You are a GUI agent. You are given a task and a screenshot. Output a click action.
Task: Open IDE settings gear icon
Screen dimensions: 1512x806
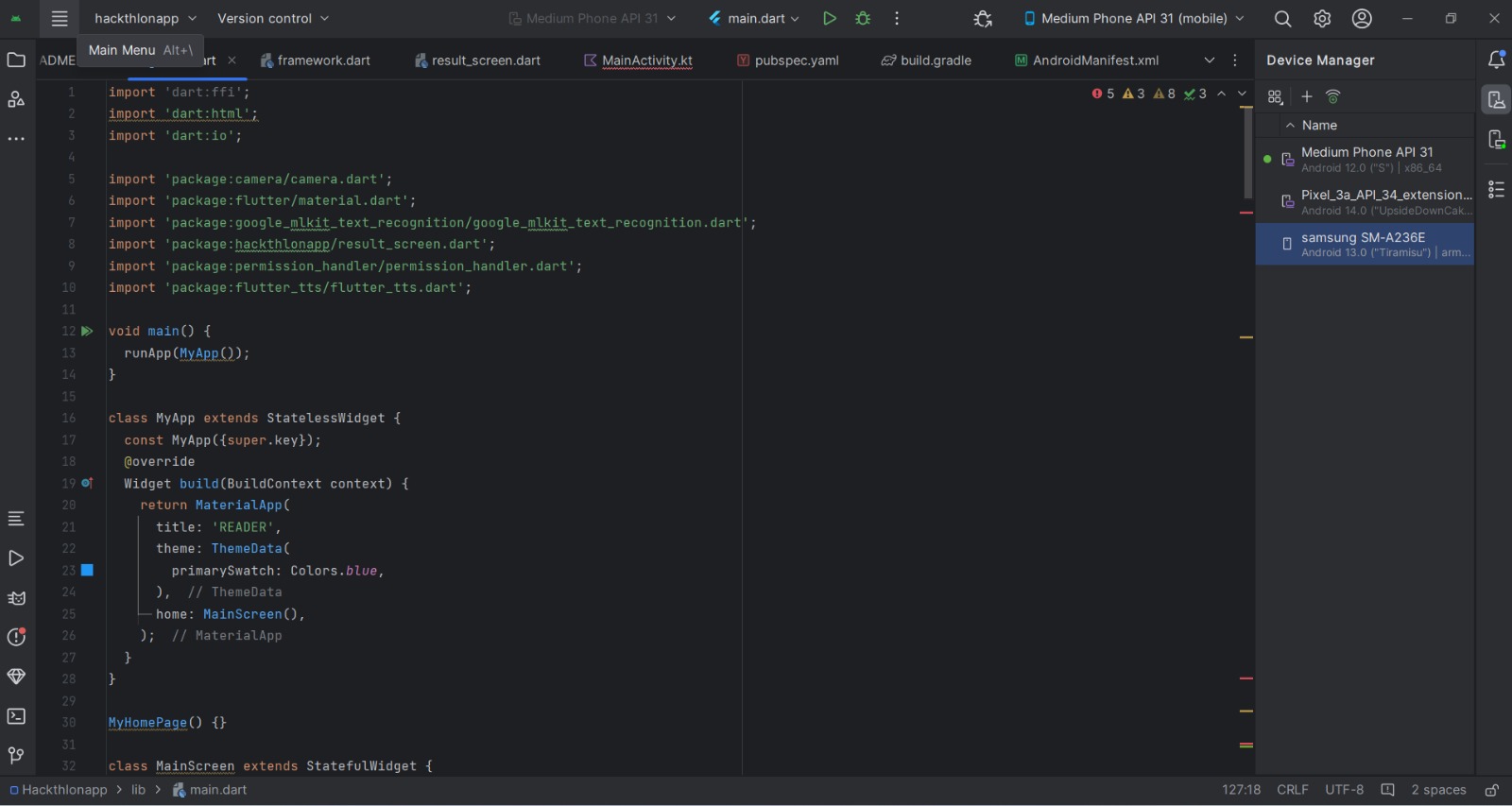tap(1322, 18)
